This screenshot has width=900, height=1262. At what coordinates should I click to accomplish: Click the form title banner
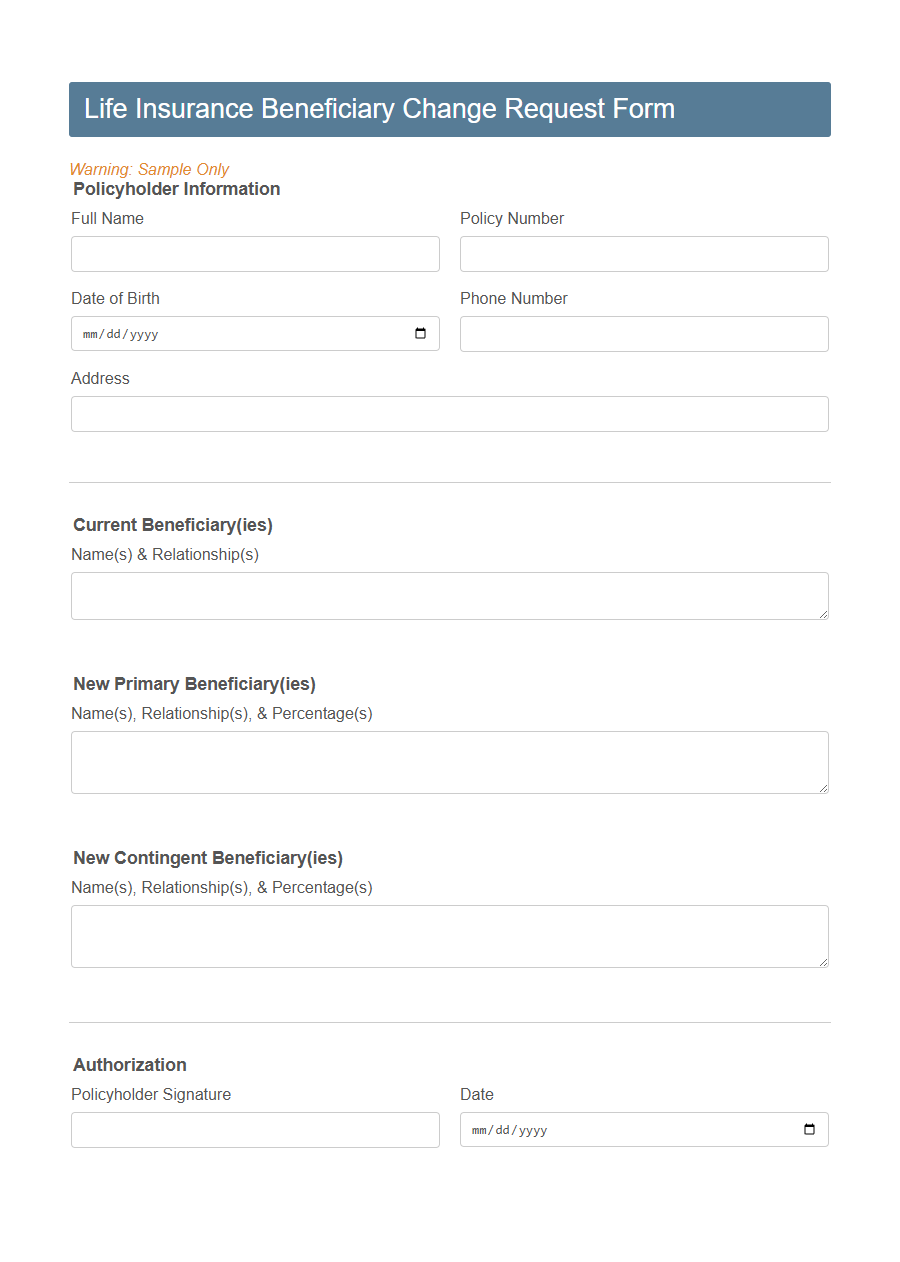click(449, 109)
